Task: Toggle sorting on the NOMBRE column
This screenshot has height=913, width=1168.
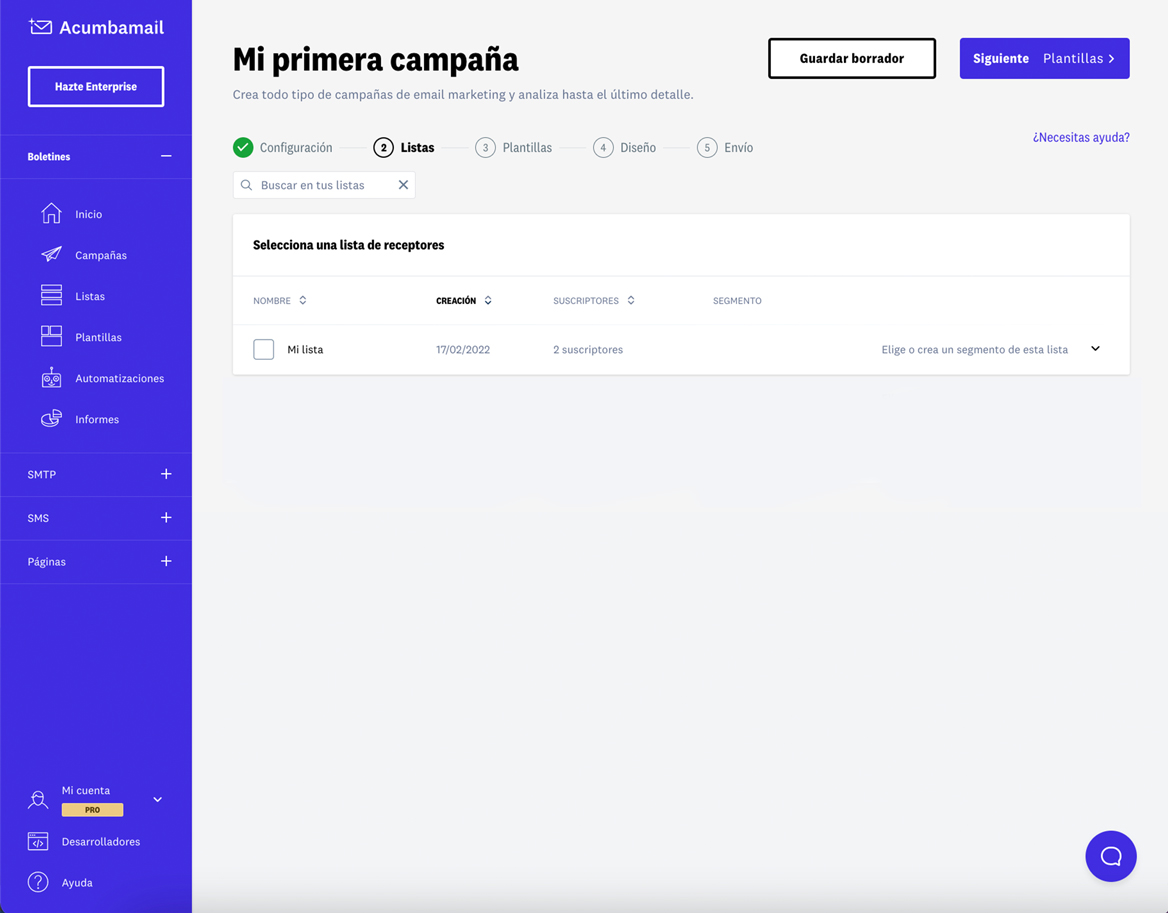Action: point(302,300)
